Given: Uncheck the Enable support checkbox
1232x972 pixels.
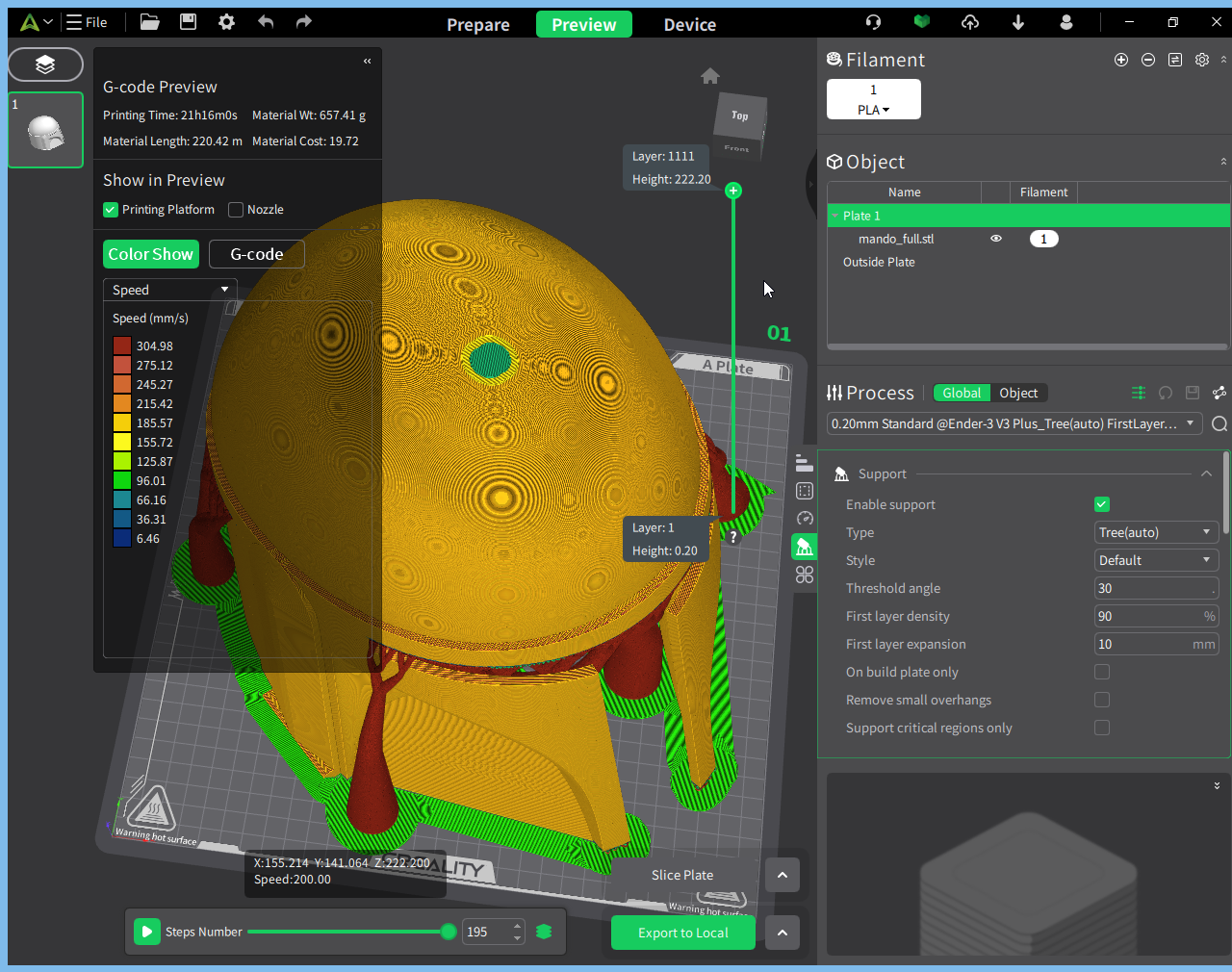Looking at the screenshot, I should 1102,504.
